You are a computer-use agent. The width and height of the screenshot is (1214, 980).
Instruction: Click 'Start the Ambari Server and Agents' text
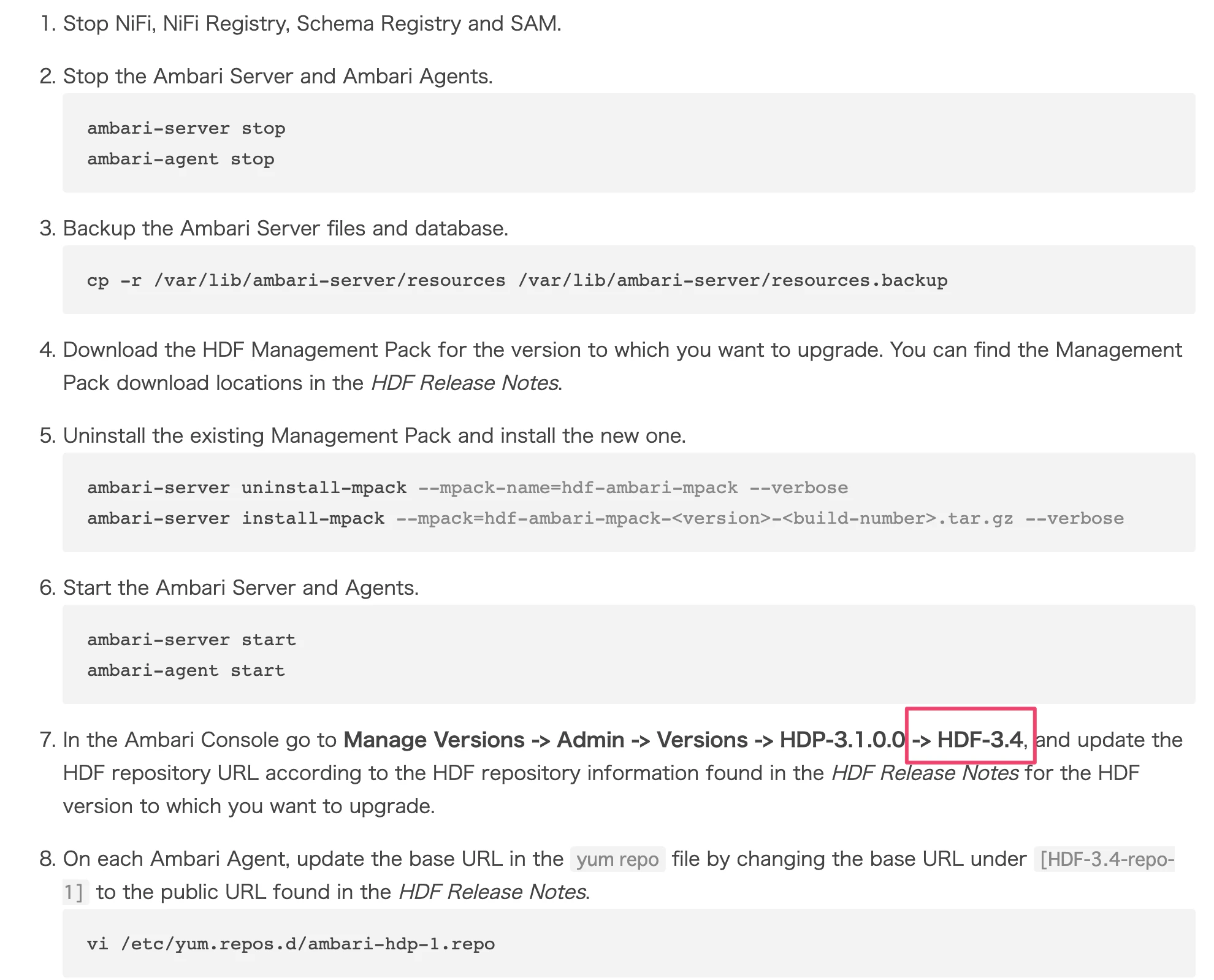240,588
